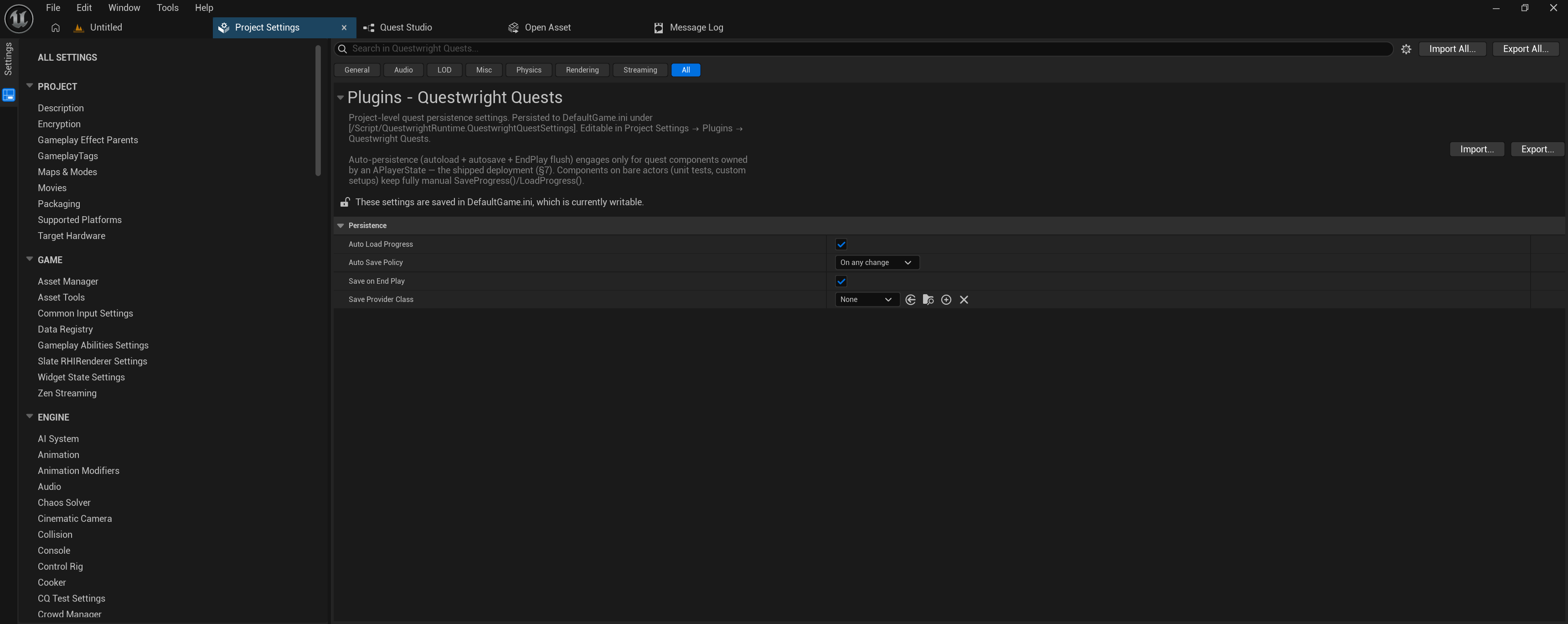The width and height of the screenshot is (1568, 624).
Task: Open the Help menu
Action: tap(204, 8)
